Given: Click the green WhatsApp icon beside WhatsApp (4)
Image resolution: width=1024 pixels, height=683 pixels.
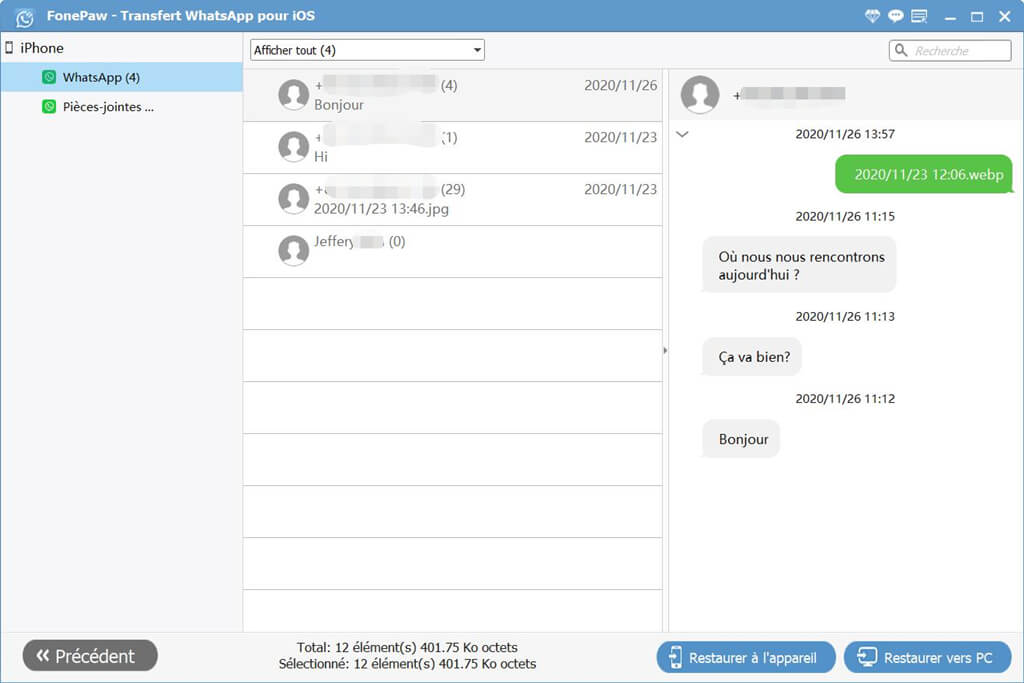Looking at the screenshot, I should click(49, 77).
